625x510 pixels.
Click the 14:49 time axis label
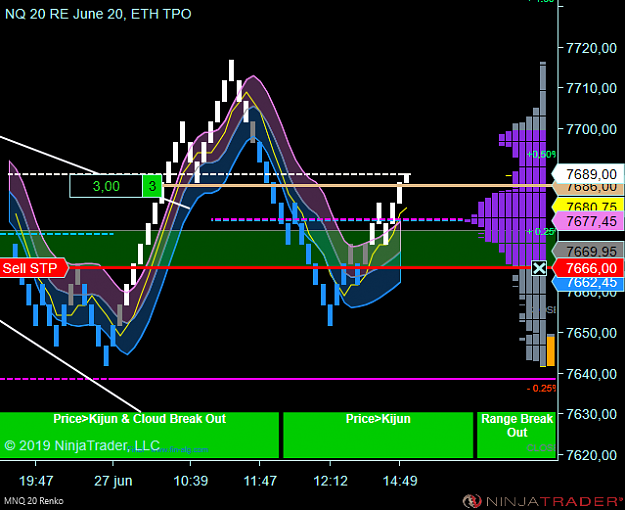pos(400,480)
